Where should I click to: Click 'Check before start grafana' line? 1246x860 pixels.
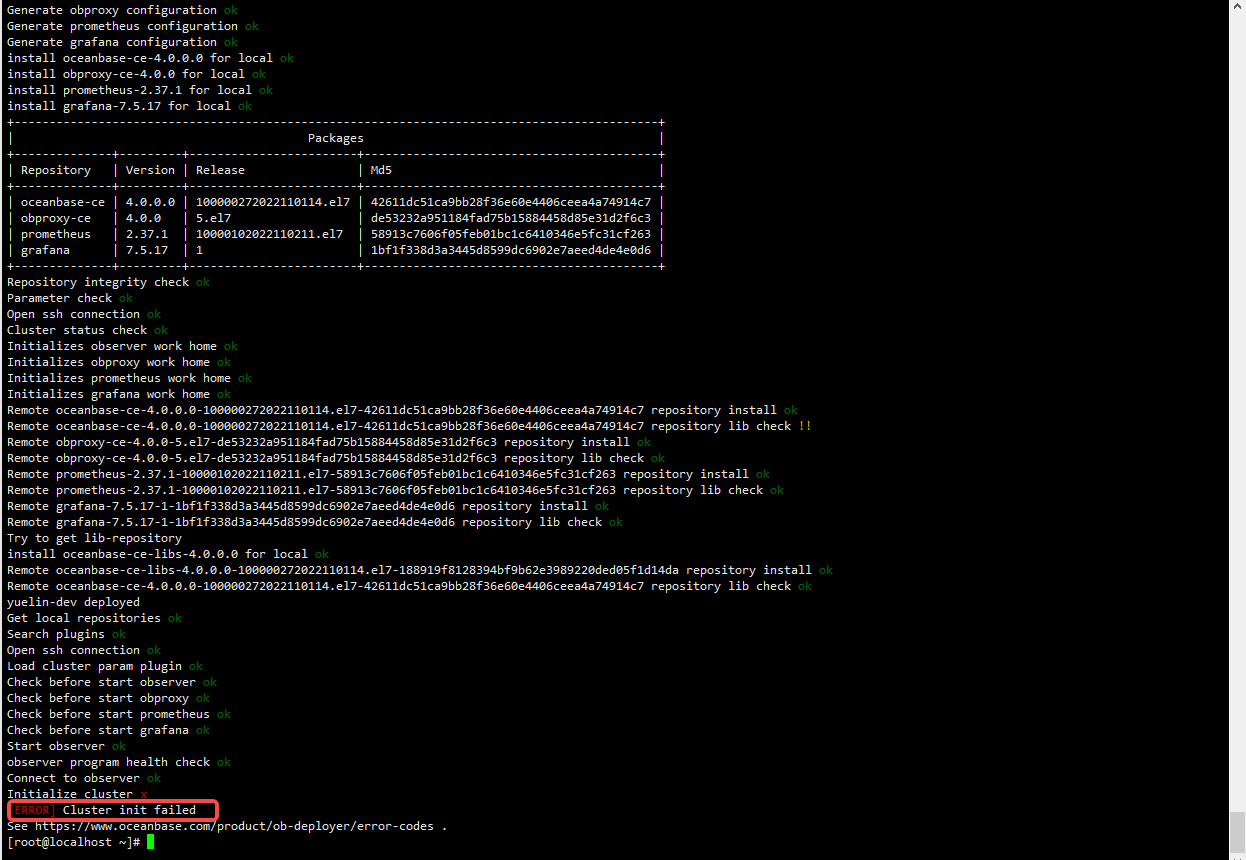pos(108,730)
